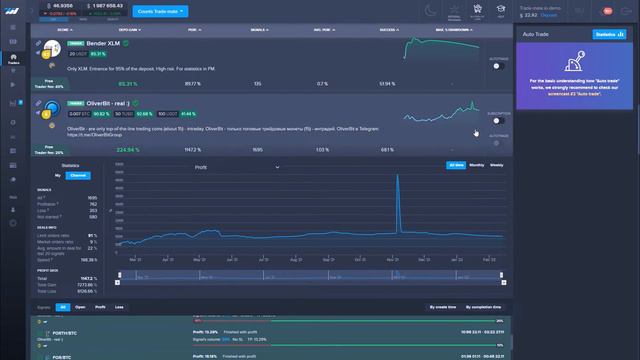Click verified shield badge next to Bender XLM
The image size is (640, 360).
pos(126,43)
